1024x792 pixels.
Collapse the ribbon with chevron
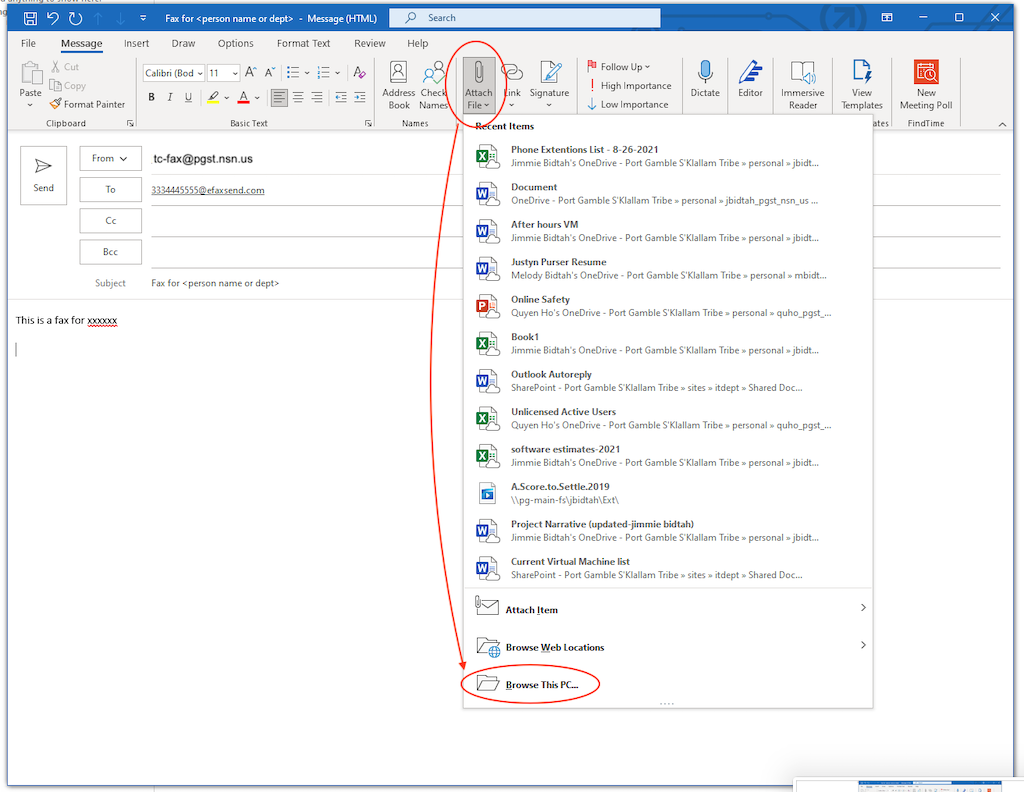point(1002,124)
